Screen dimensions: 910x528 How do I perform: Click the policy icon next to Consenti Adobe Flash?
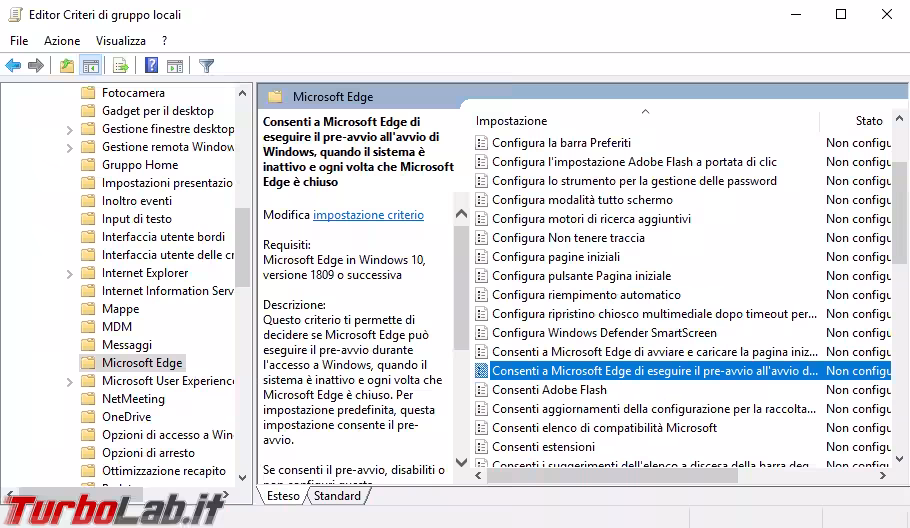pos(481,390)
